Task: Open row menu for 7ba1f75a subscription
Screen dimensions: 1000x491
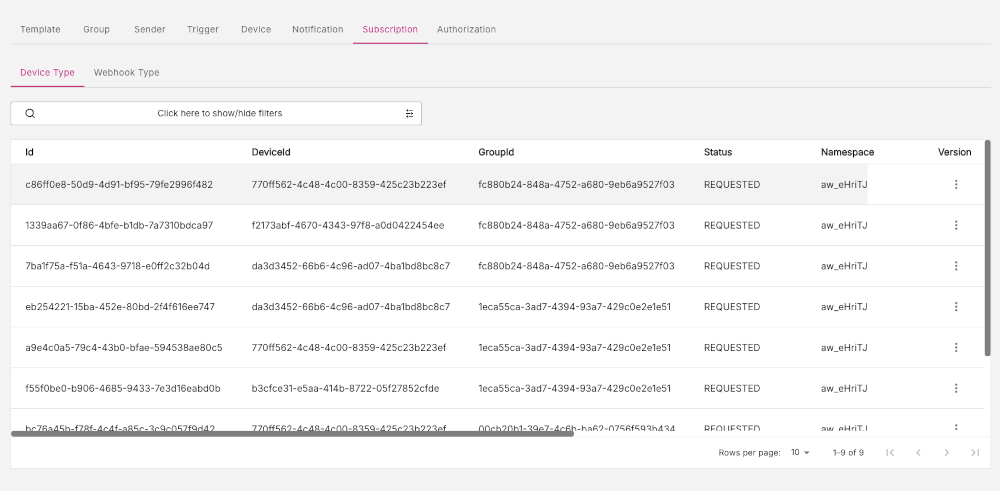Action: [955, 266]
